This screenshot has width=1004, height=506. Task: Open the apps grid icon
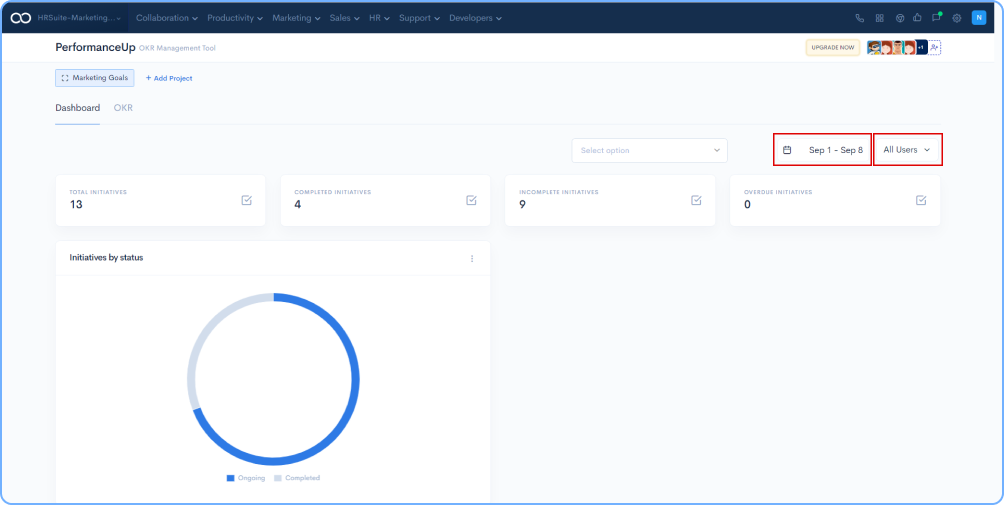(x=879, y=18)
